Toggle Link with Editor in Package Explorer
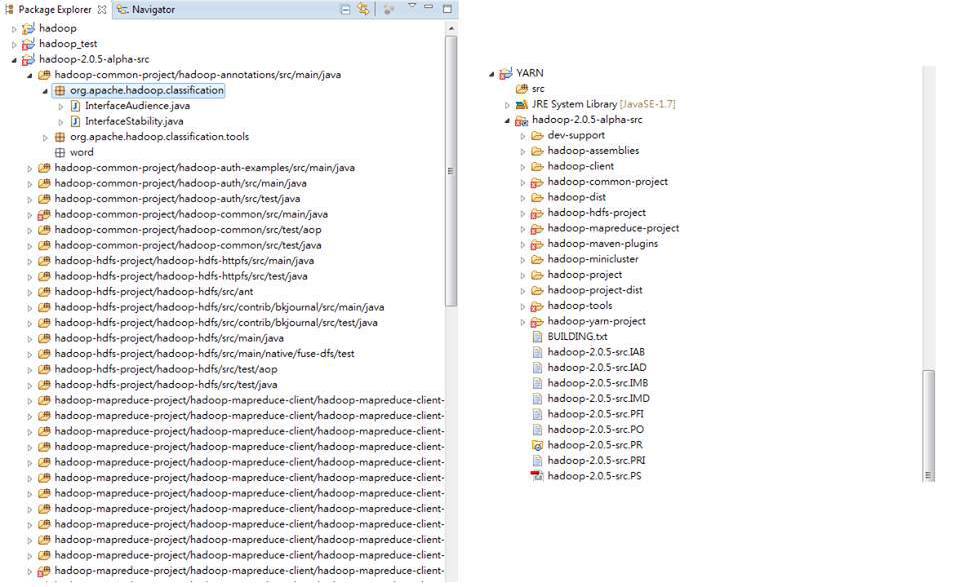This screenshot has height=587, width=960. tap(363, 9)
